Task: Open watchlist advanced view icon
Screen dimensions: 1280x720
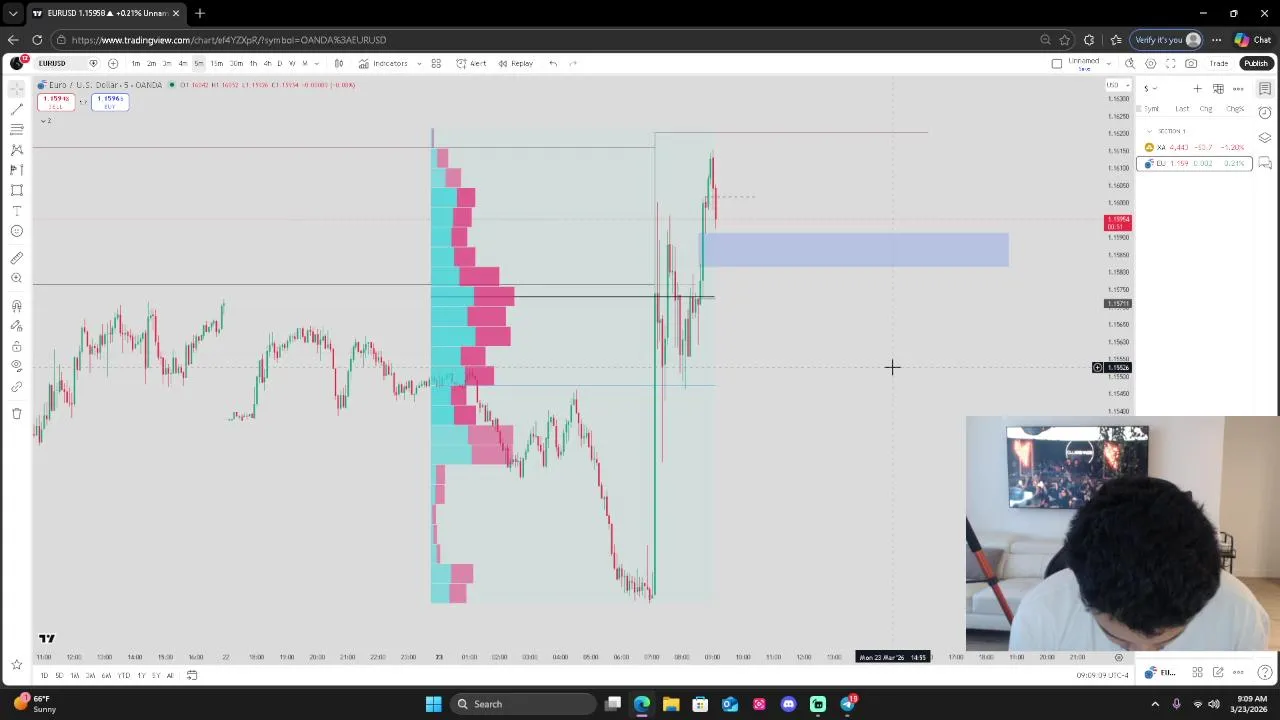Action: (1218, 88)
